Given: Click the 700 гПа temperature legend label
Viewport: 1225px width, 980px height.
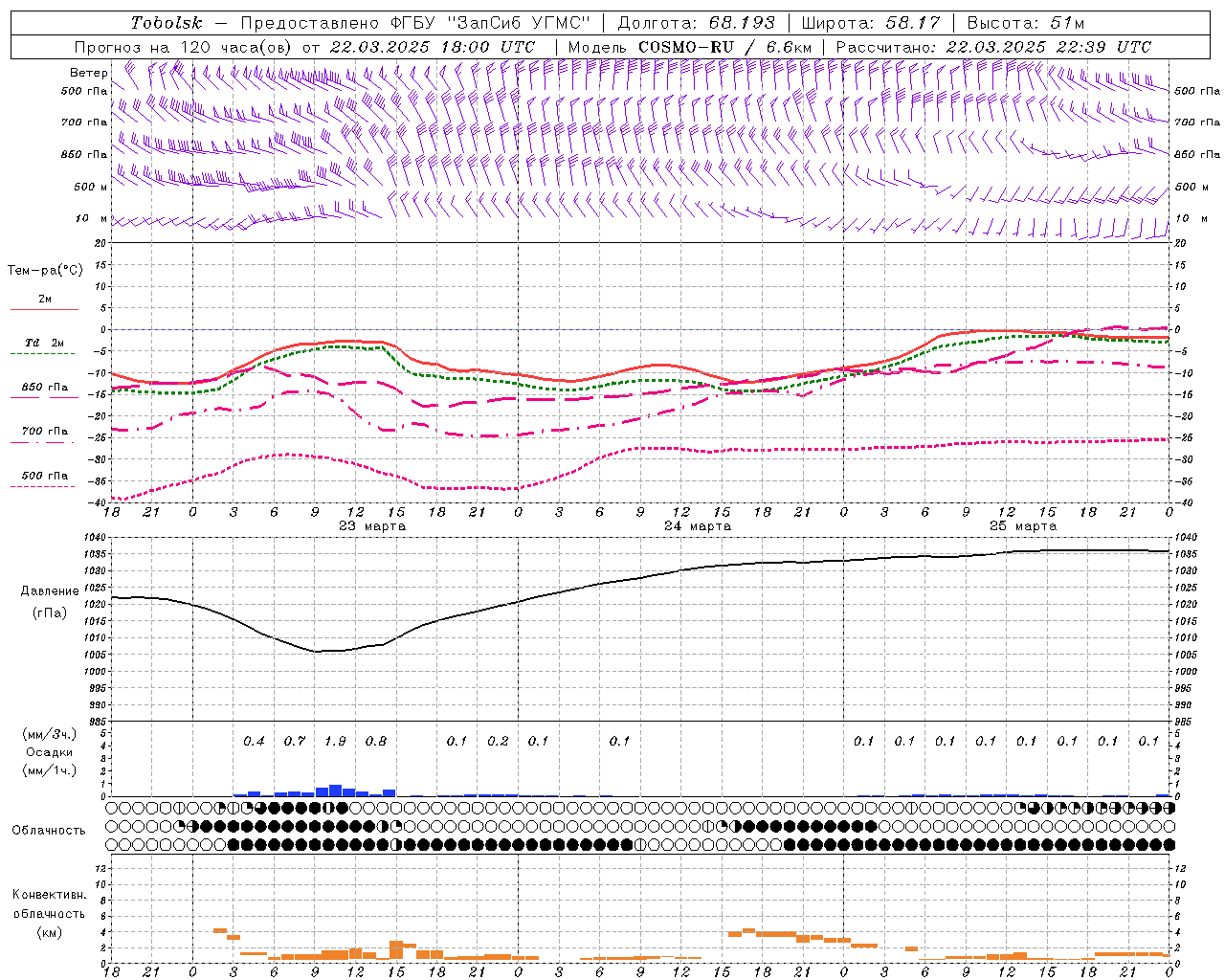Looking at the screenshot, I should pyautogui.click(x=45, y=431).
